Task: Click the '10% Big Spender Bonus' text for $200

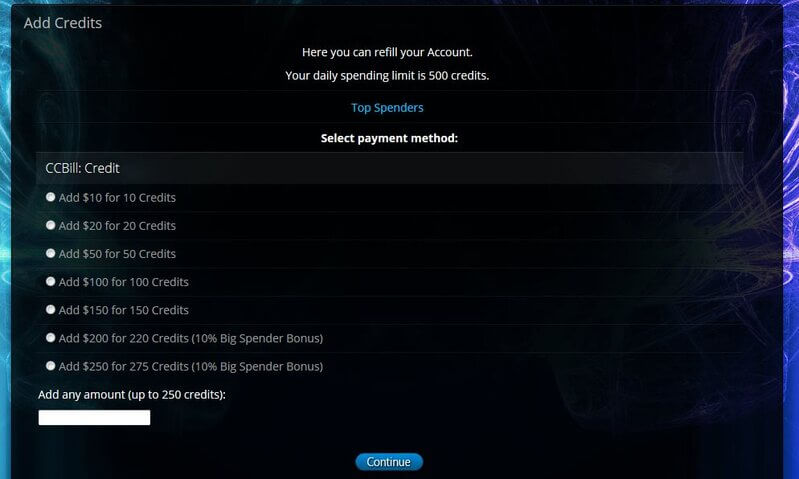Action: pyautogui.click(x=257, y=338)
